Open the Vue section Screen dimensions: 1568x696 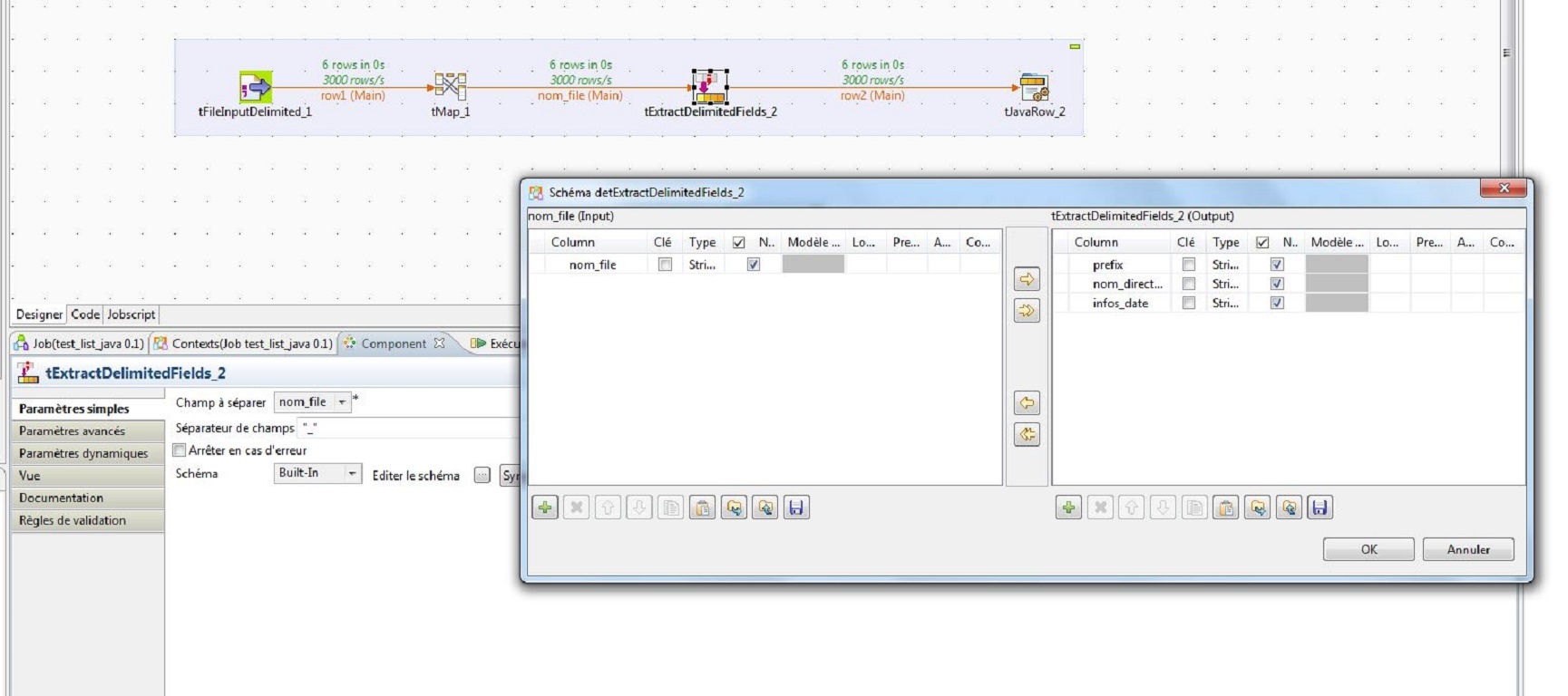[87, 476]
